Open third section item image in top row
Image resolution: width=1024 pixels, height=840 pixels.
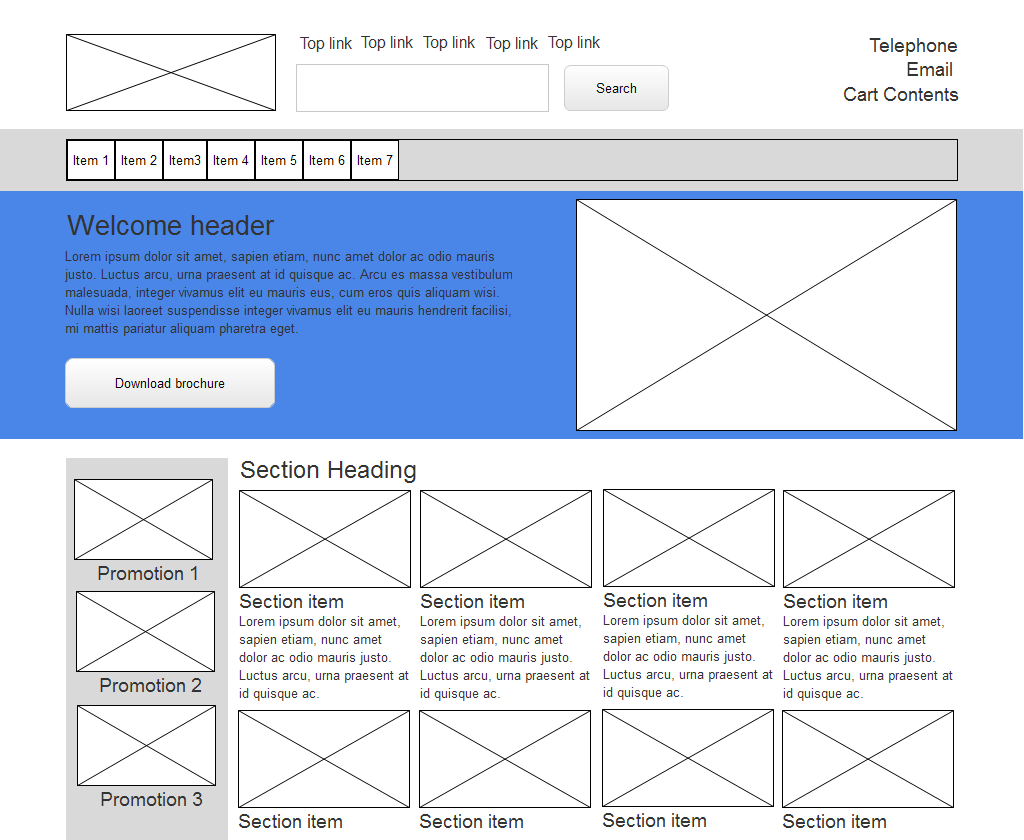tap(688, 538)
